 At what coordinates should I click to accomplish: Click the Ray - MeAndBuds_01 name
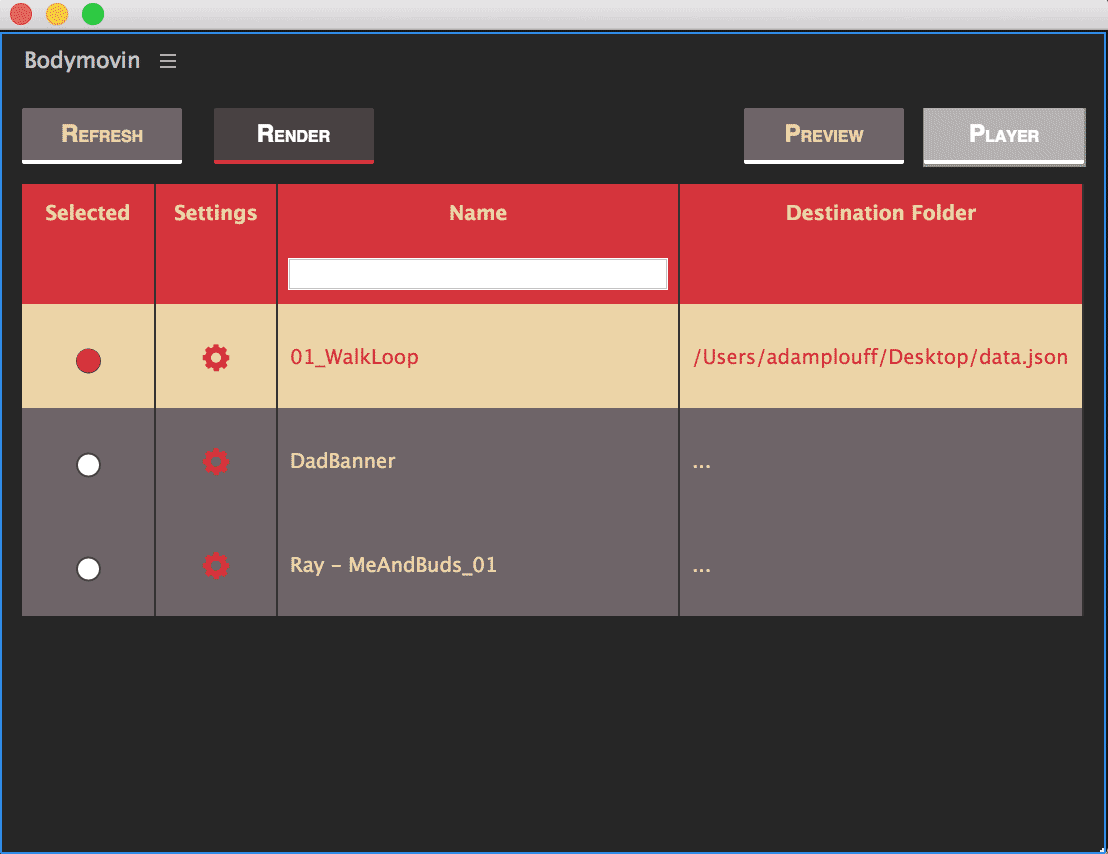(394, 565)
